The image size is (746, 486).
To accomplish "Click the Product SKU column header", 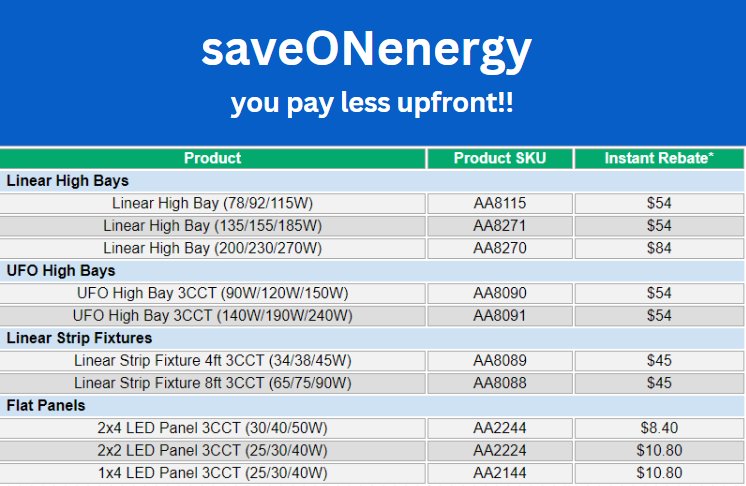I will (x=500, y=158).
